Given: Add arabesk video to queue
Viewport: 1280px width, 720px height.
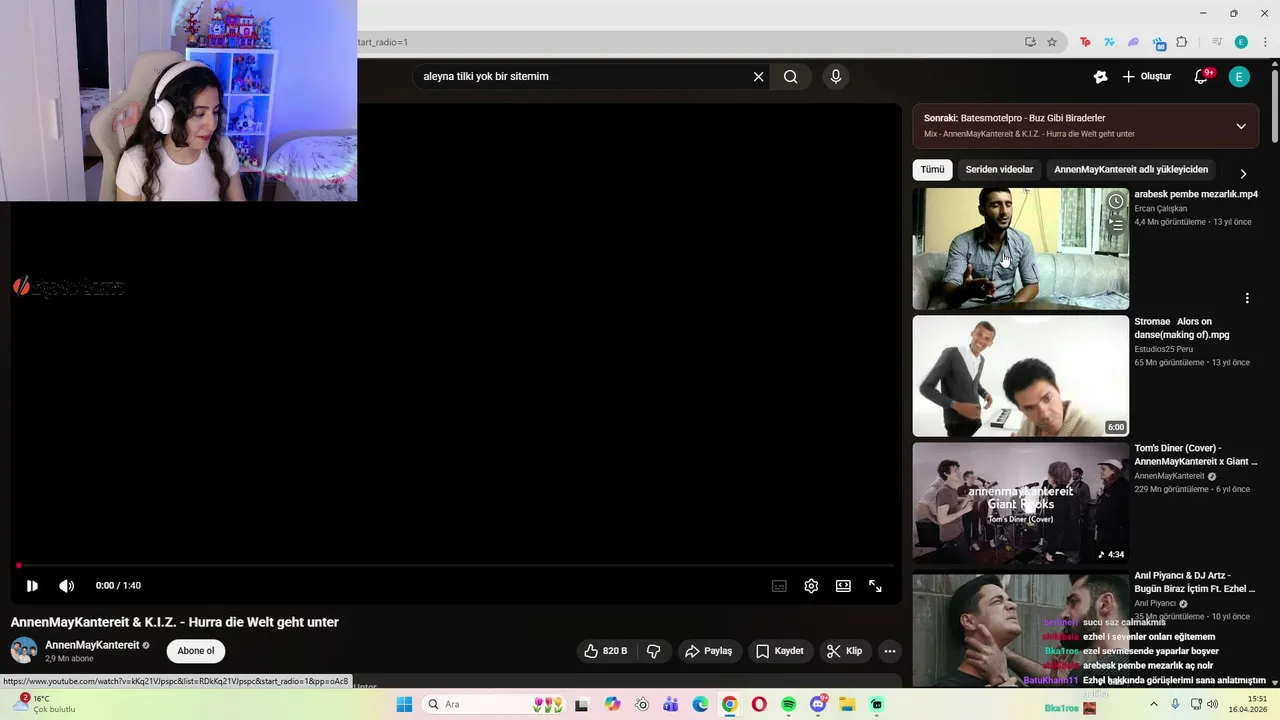Looking at the screenshot, I should click(1116, 226).
